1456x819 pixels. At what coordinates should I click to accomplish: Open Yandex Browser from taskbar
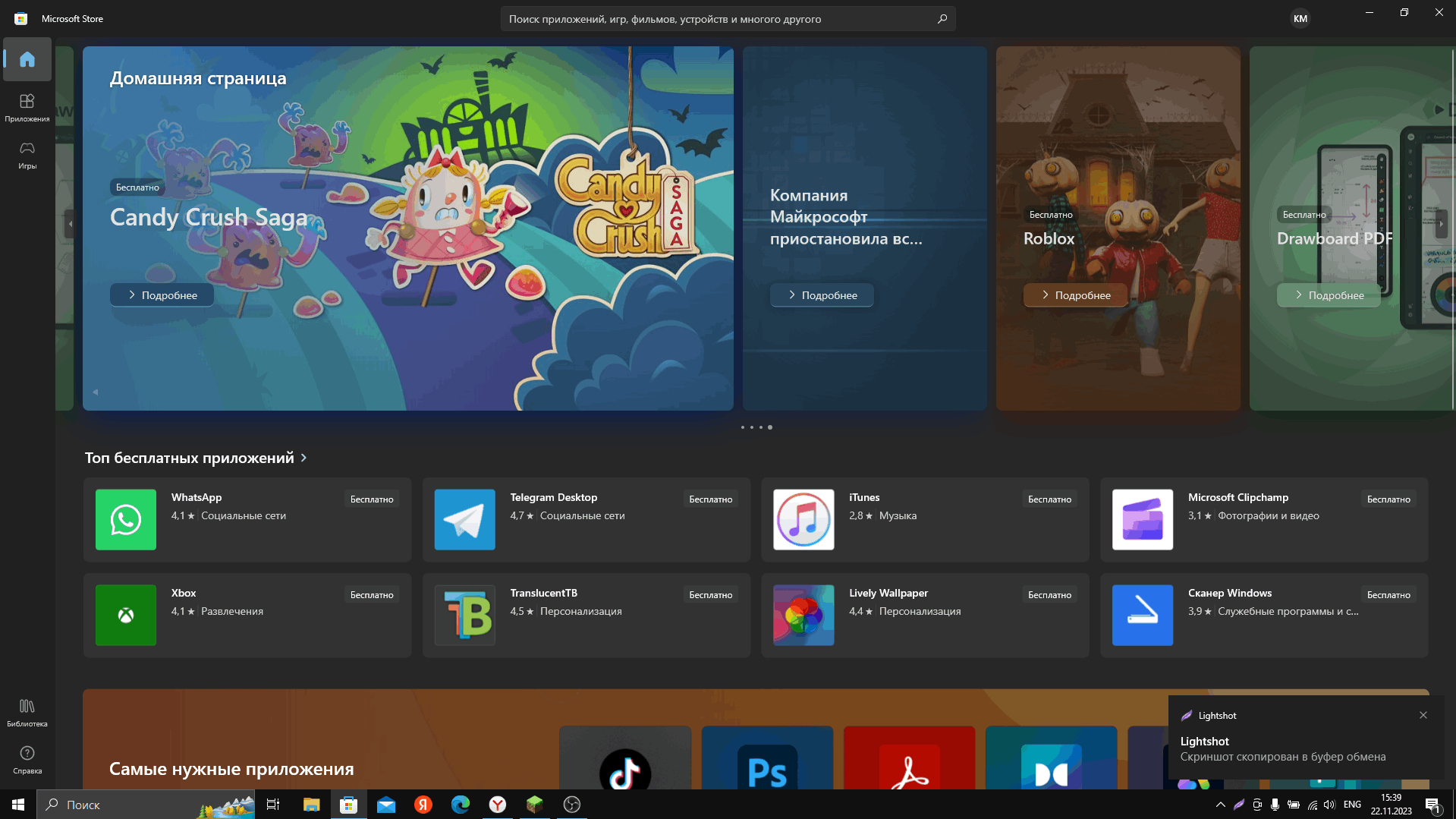(498, 805)
